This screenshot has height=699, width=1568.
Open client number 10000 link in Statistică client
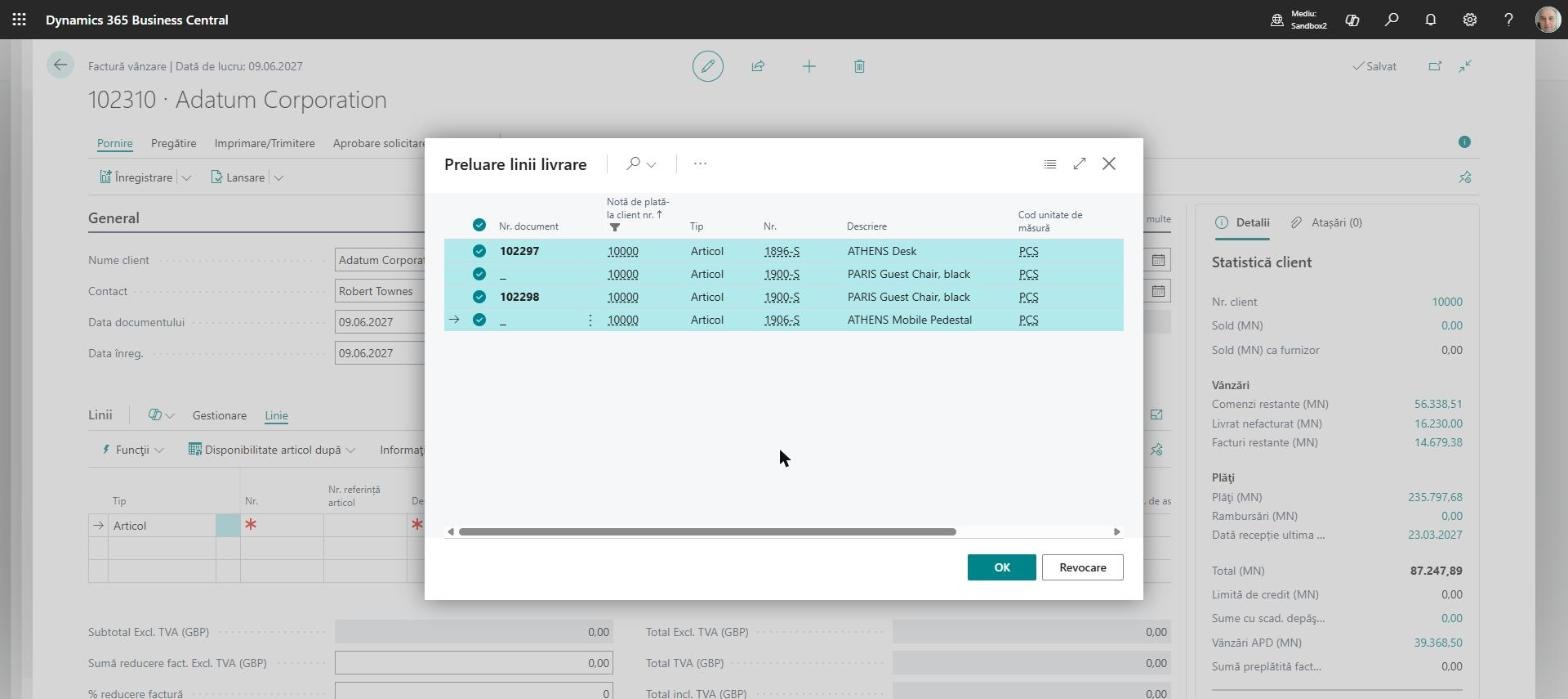tap(1446, 301)
